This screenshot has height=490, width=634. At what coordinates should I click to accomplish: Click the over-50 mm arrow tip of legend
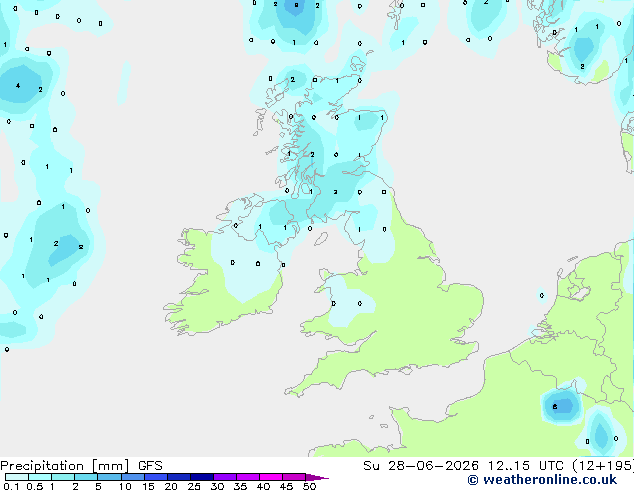point(317,477)
